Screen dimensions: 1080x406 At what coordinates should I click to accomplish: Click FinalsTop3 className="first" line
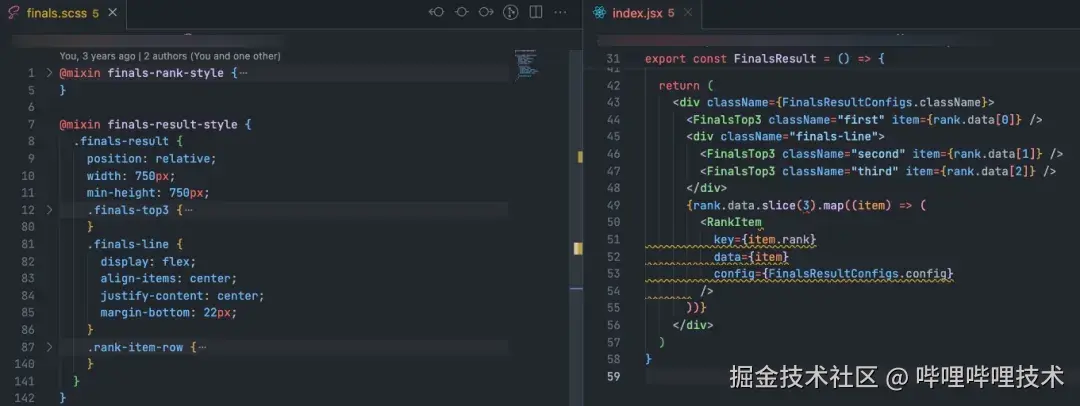pyautogui.click(x=864, y=120)
